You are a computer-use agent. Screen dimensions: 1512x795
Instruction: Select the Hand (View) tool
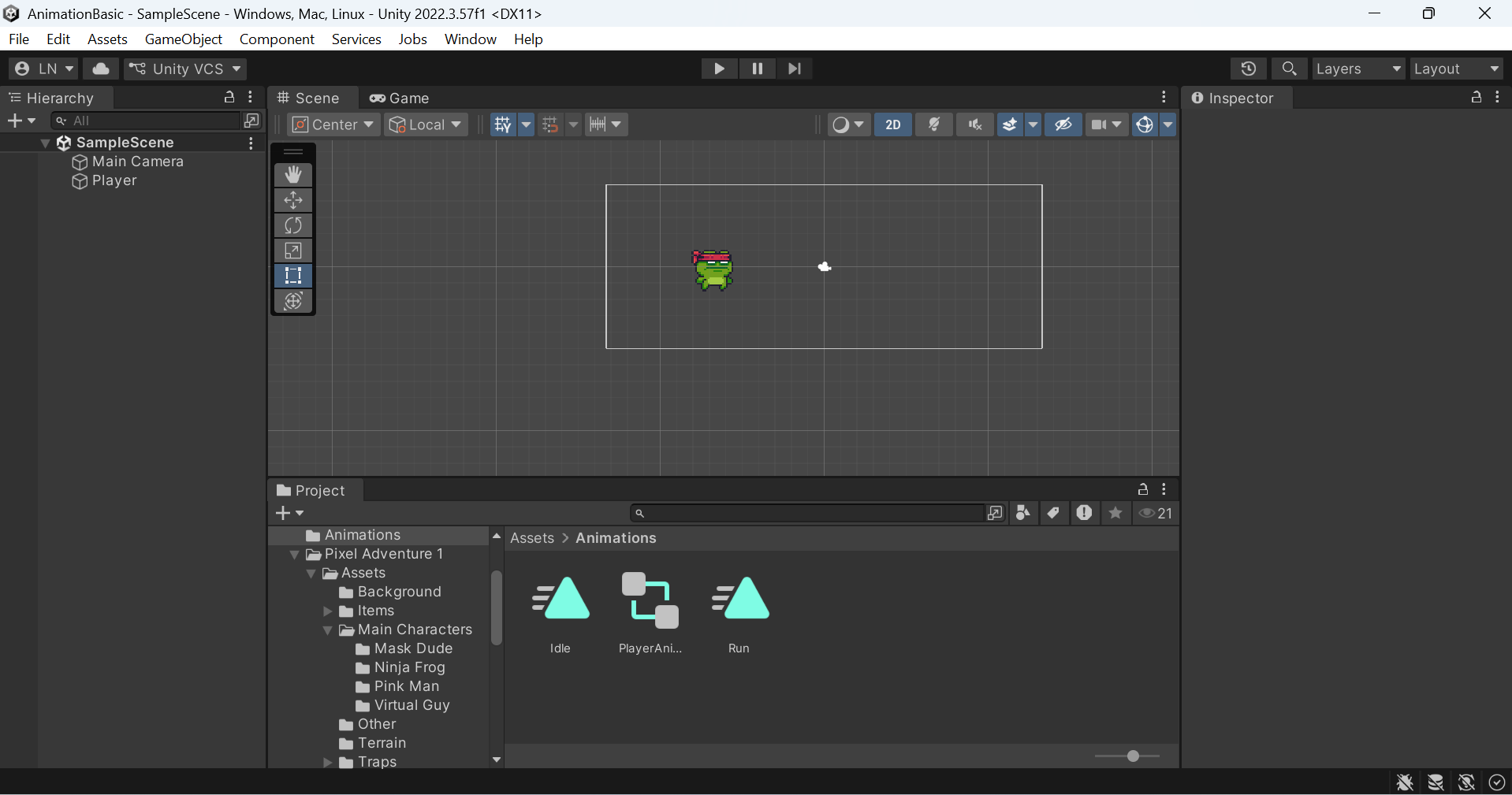click(293, 174)
